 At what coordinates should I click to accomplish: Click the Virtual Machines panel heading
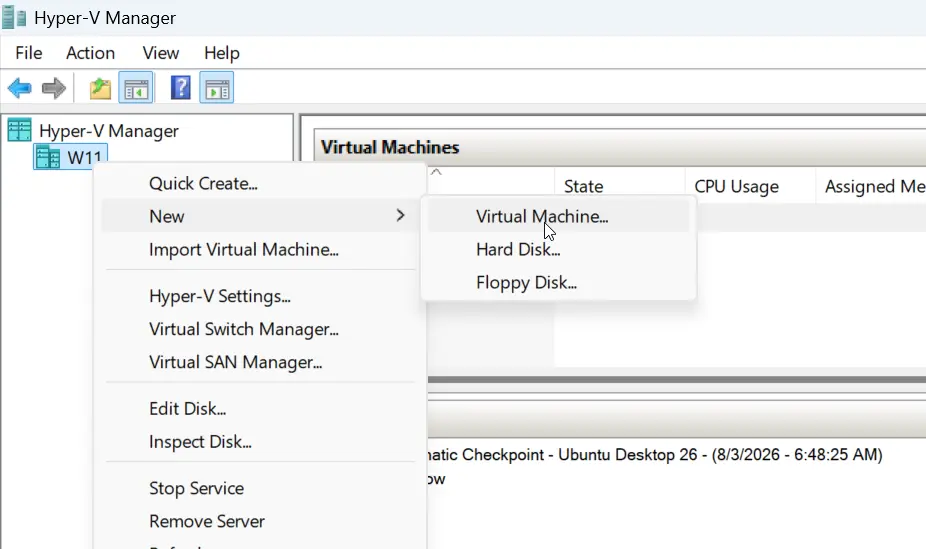[390, 147]
